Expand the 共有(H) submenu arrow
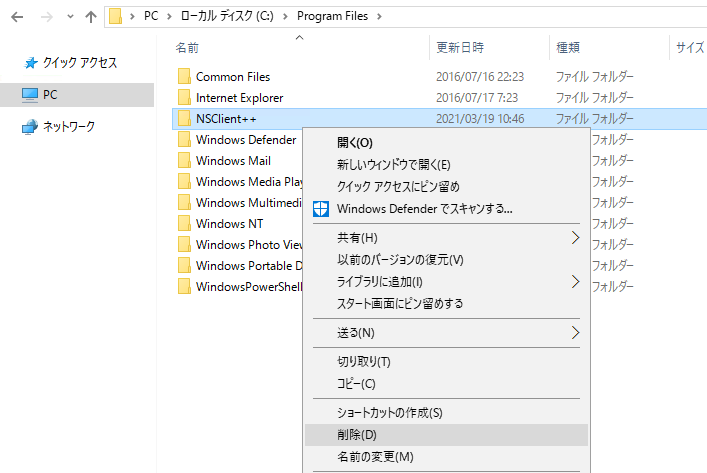The height and width of the screenshot is (473, 707). 575,238
